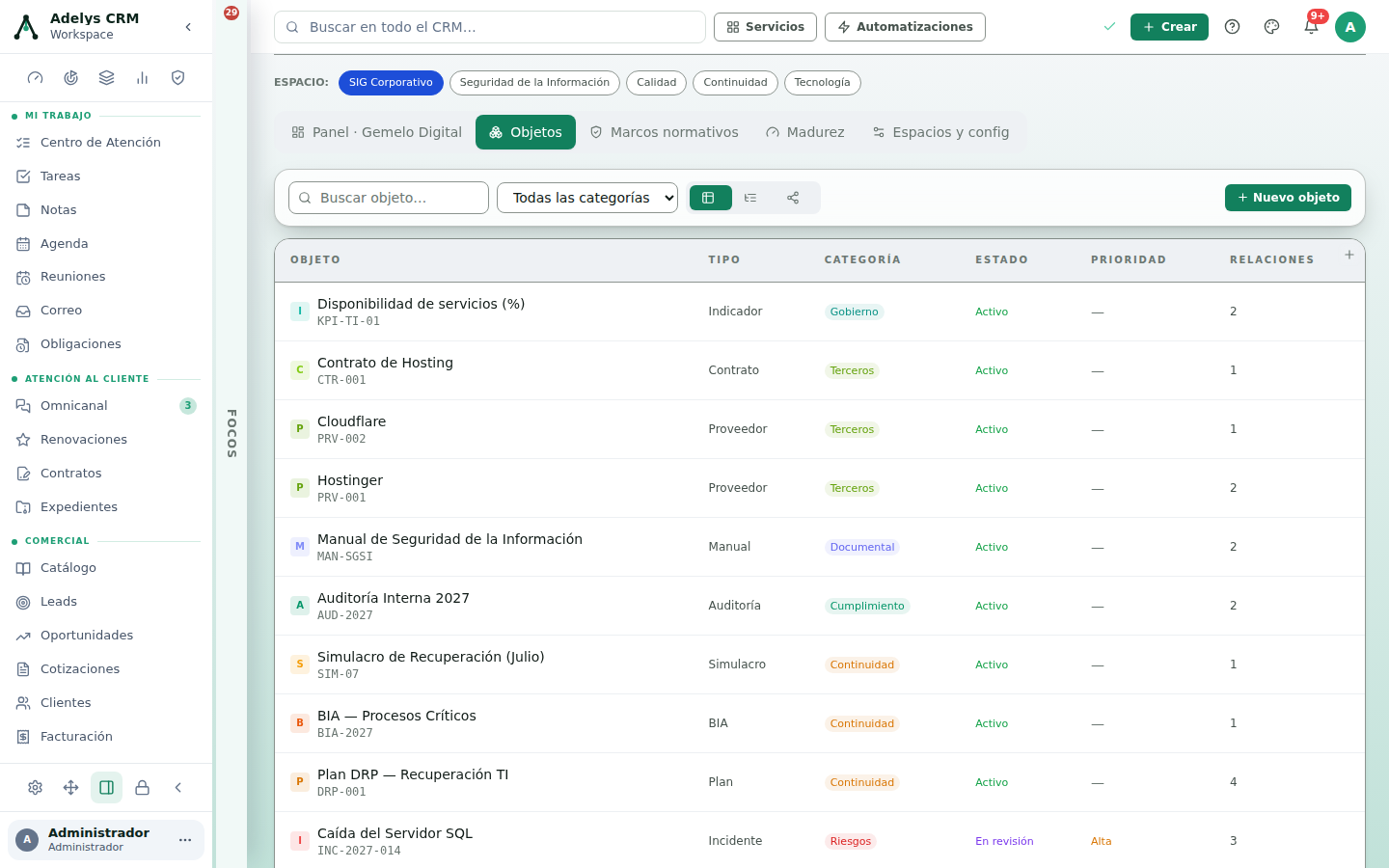Click the Crear button
1389x868 pixels.
(x=1169, y=27)
